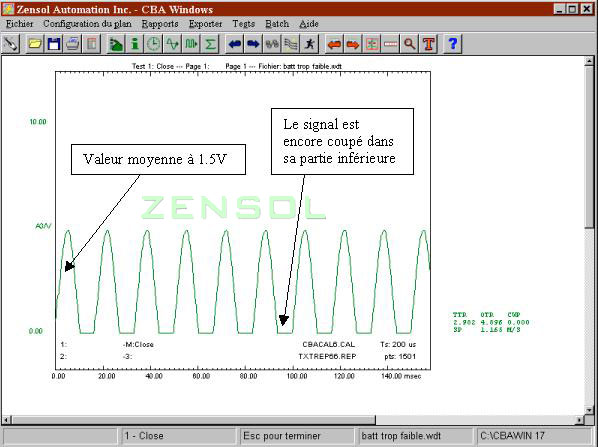Open help with the blue question mark
598x447 pixels.
[x=453, y=44]
